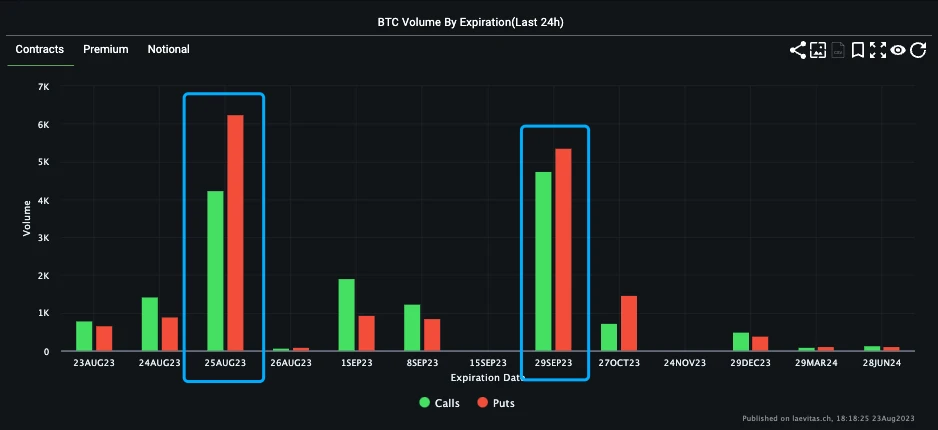Image resolution: width=938 pixels, height=430 pixels.
Task: Refresh the chart data
Action: [918, 50]
